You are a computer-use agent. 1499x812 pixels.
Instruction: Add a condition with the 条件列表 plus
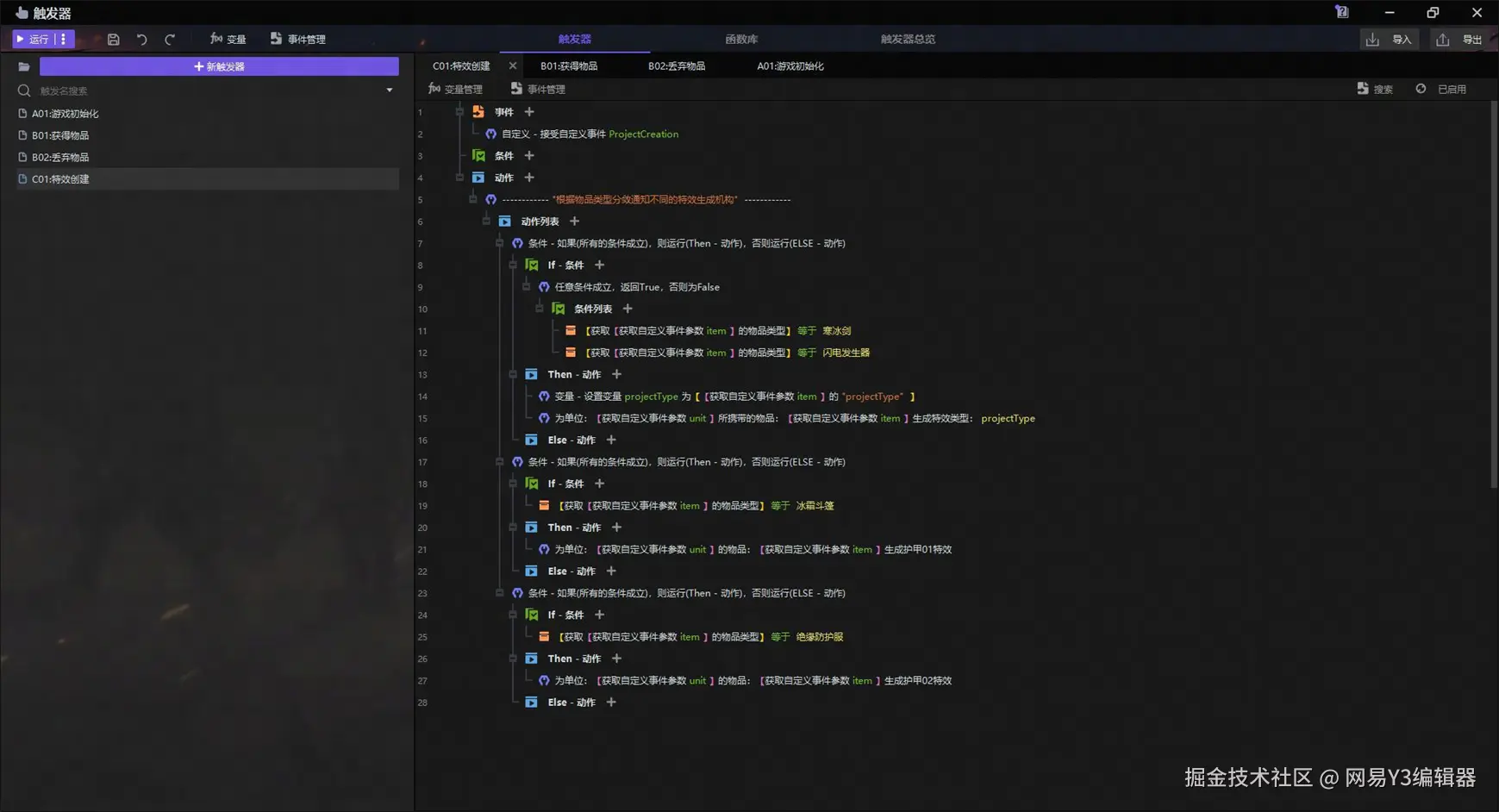[x=628, y=309]
